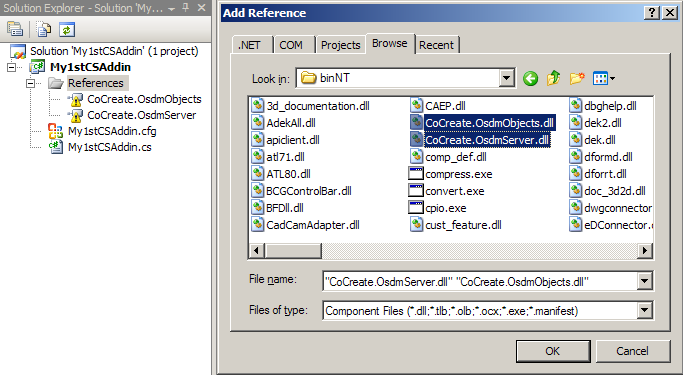The image size is (683, 375).
Task: Click inside the File name input field
Action: 480,281
